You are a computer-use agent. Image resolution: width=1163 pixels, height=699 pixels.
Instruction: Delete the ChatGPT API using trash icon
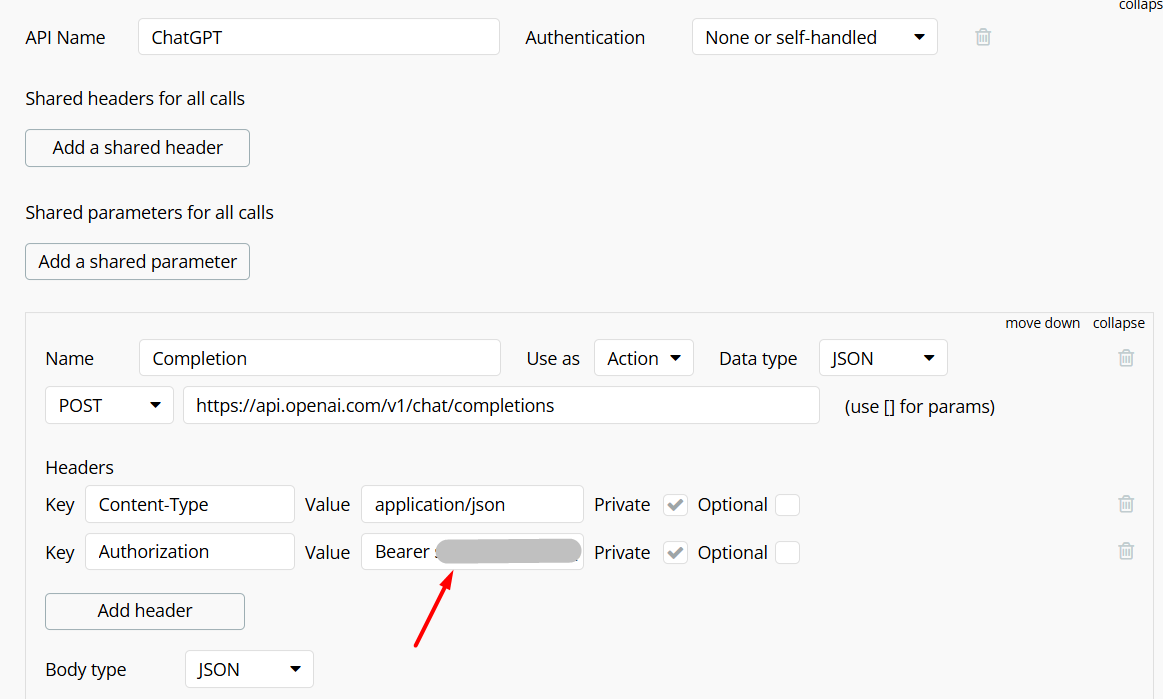click(x=983, y=37)
